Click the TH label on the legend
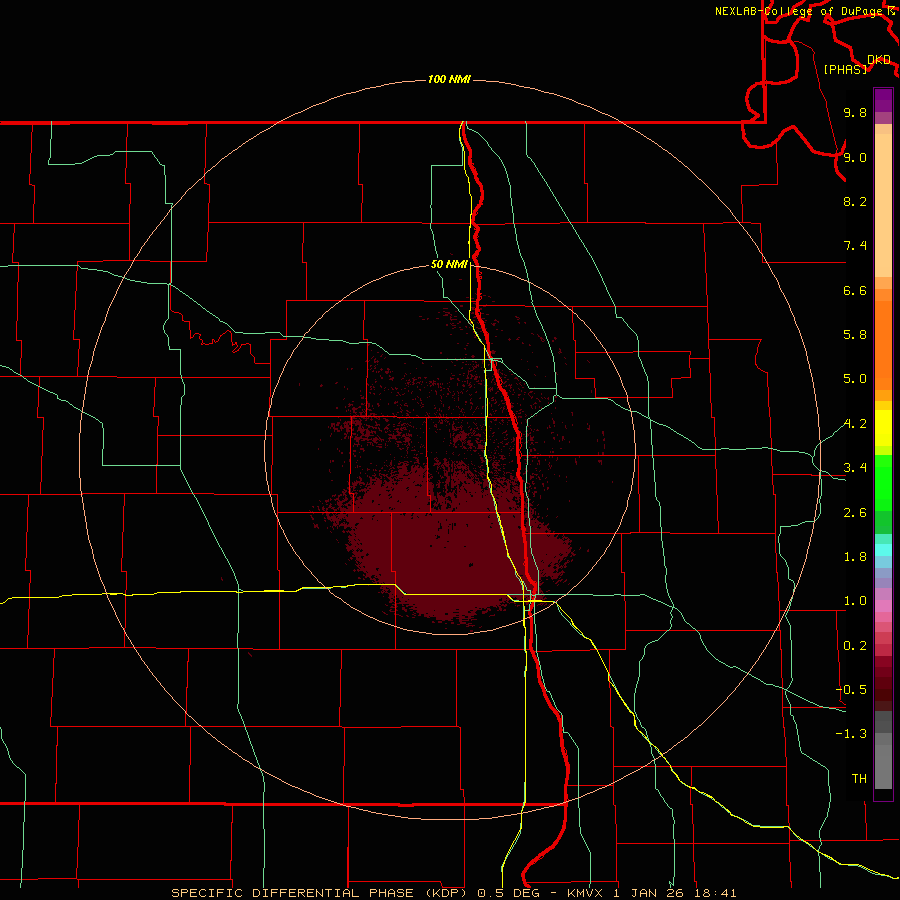 859,779
